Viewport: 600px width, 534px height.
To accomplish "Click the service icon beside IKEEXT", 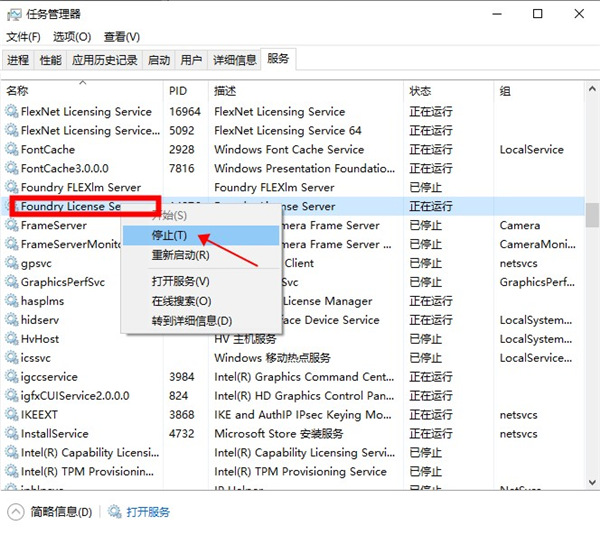I will (x=12, y=415).
